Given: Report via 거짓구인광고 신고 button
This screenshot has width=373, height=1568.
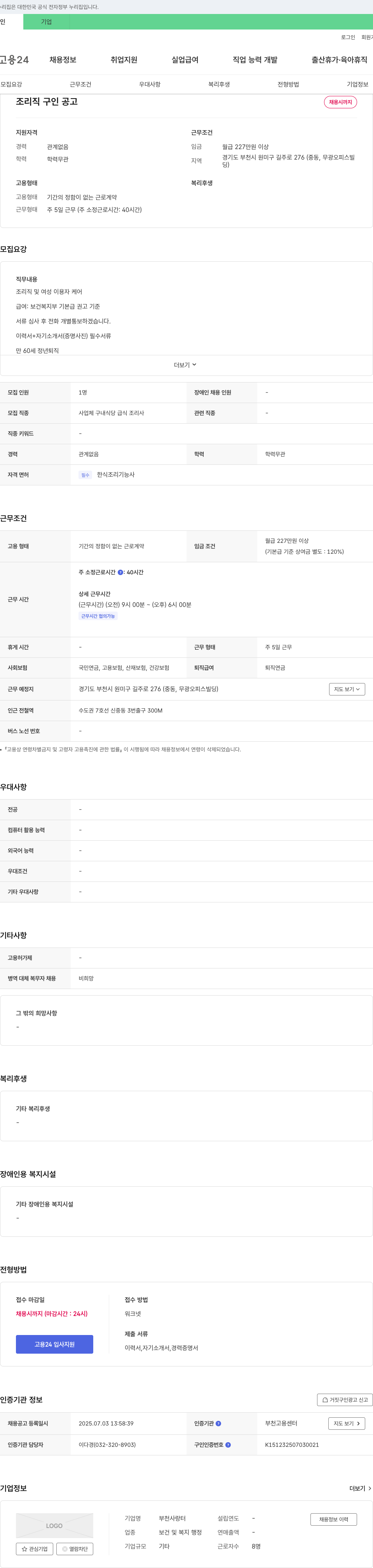Looking at the screenshot, I should coord(345,1399).
